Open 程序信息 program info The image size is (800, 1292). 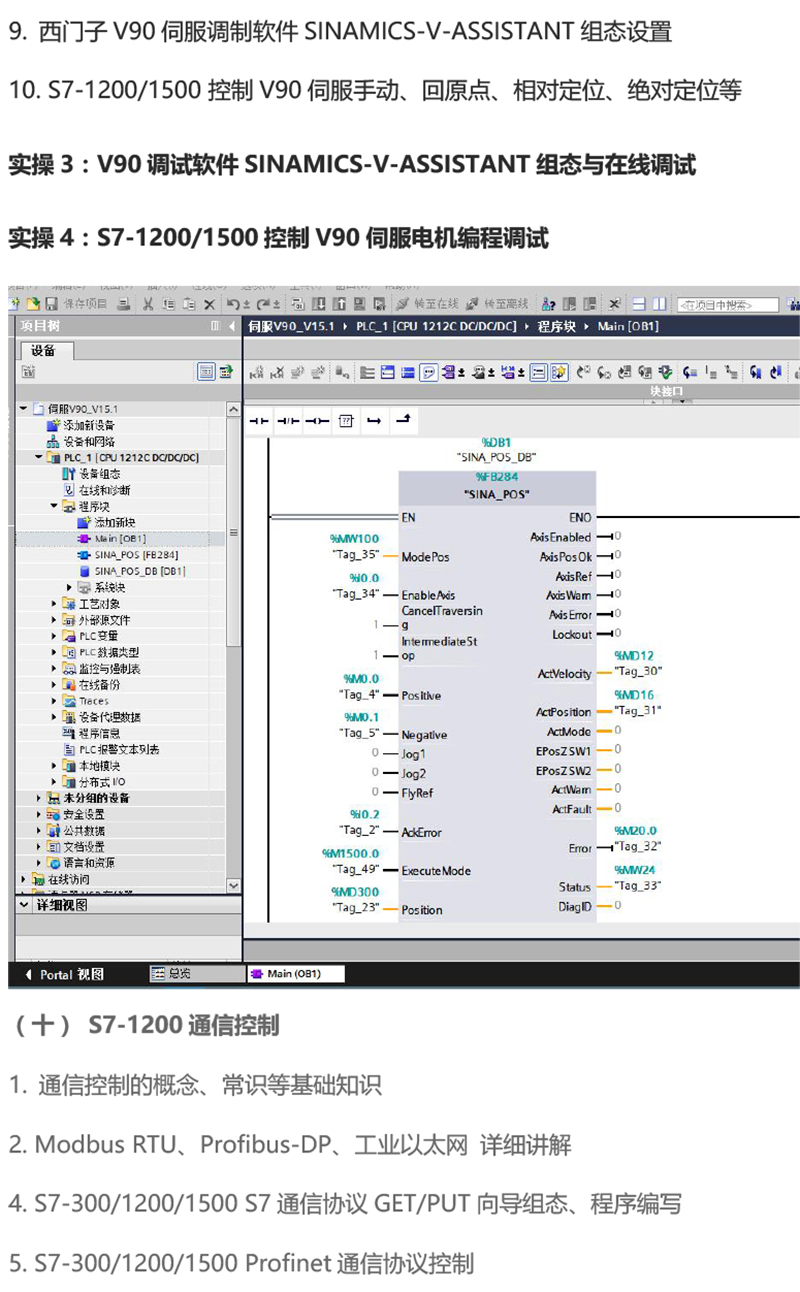pos(92,733)
